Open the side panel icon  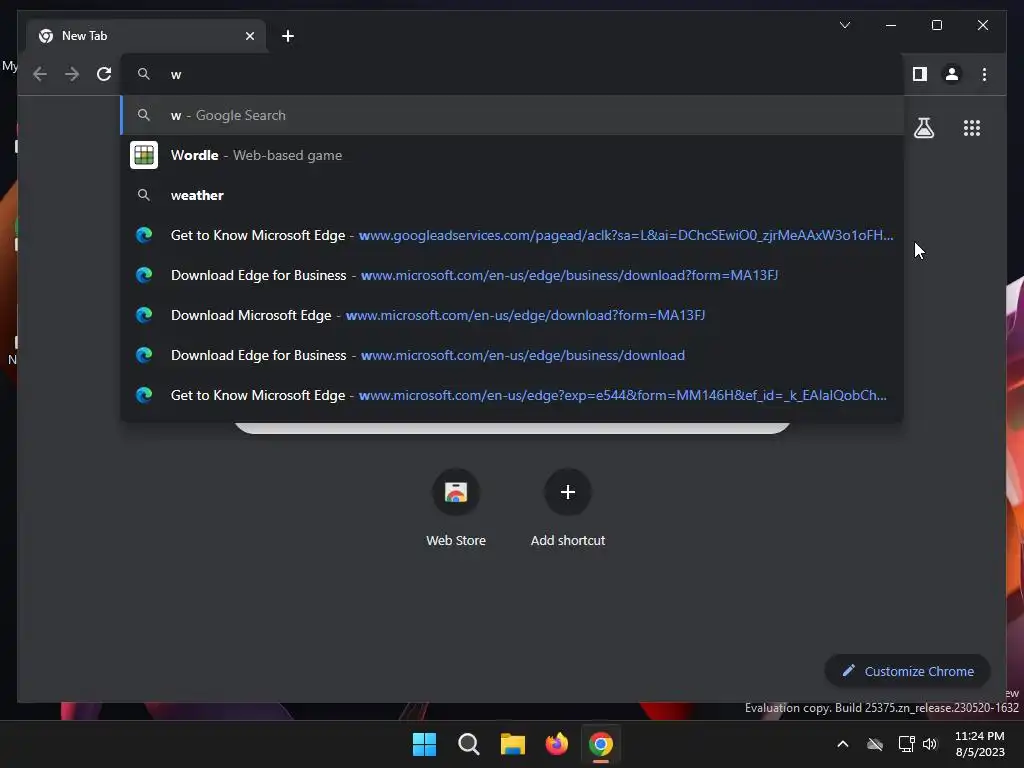pos(920,74)
